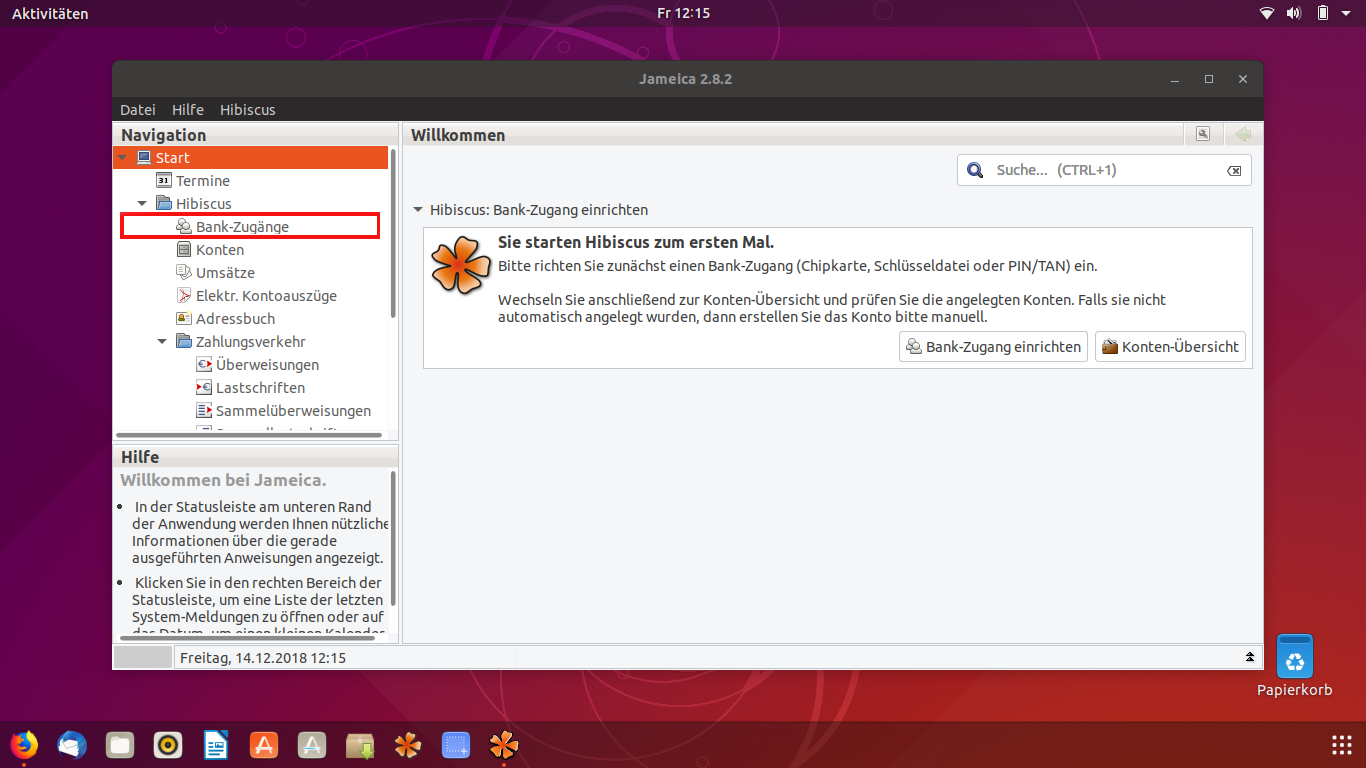Open Termine calendar entry in navigation
Viewport: 1366px width, 768px height.
click(193, 181)
